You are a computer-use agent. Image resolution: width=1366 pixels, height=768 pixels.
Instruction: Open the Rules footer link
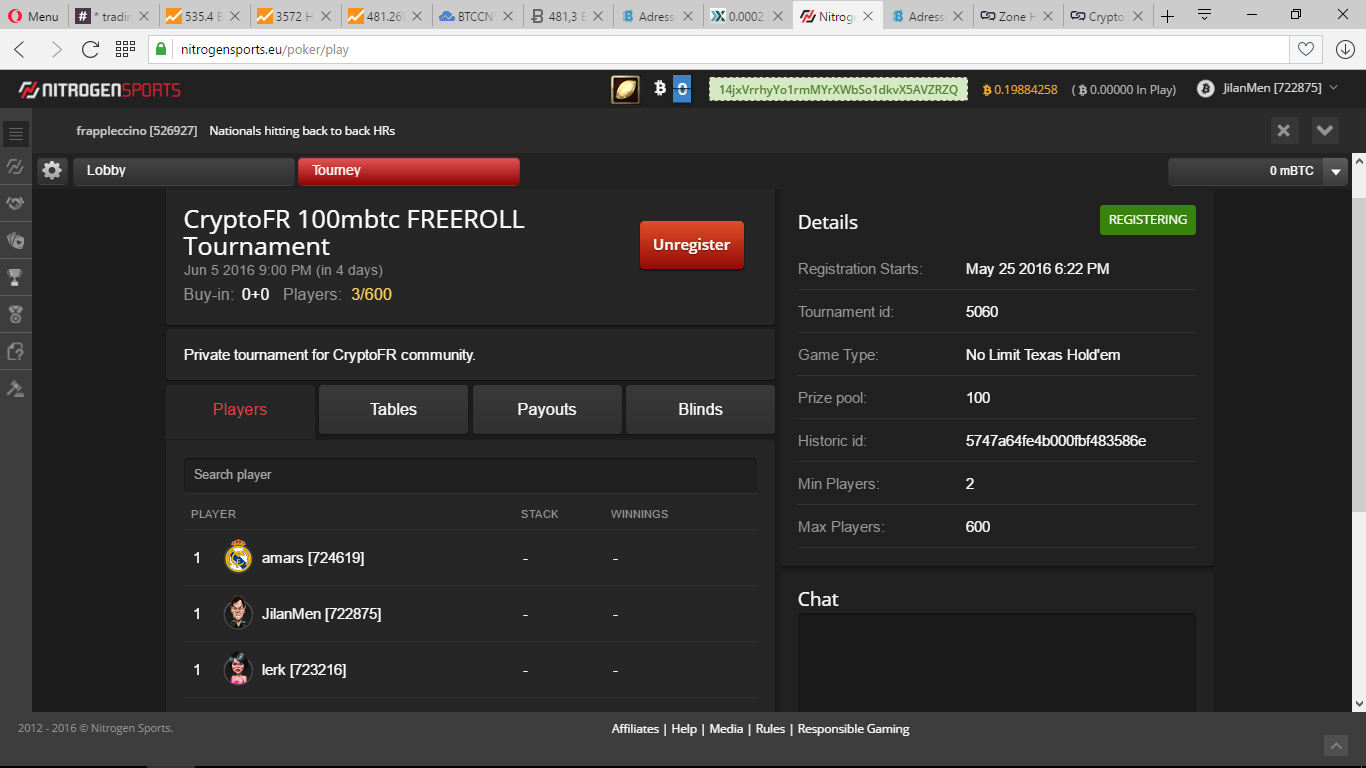[770, 729]
